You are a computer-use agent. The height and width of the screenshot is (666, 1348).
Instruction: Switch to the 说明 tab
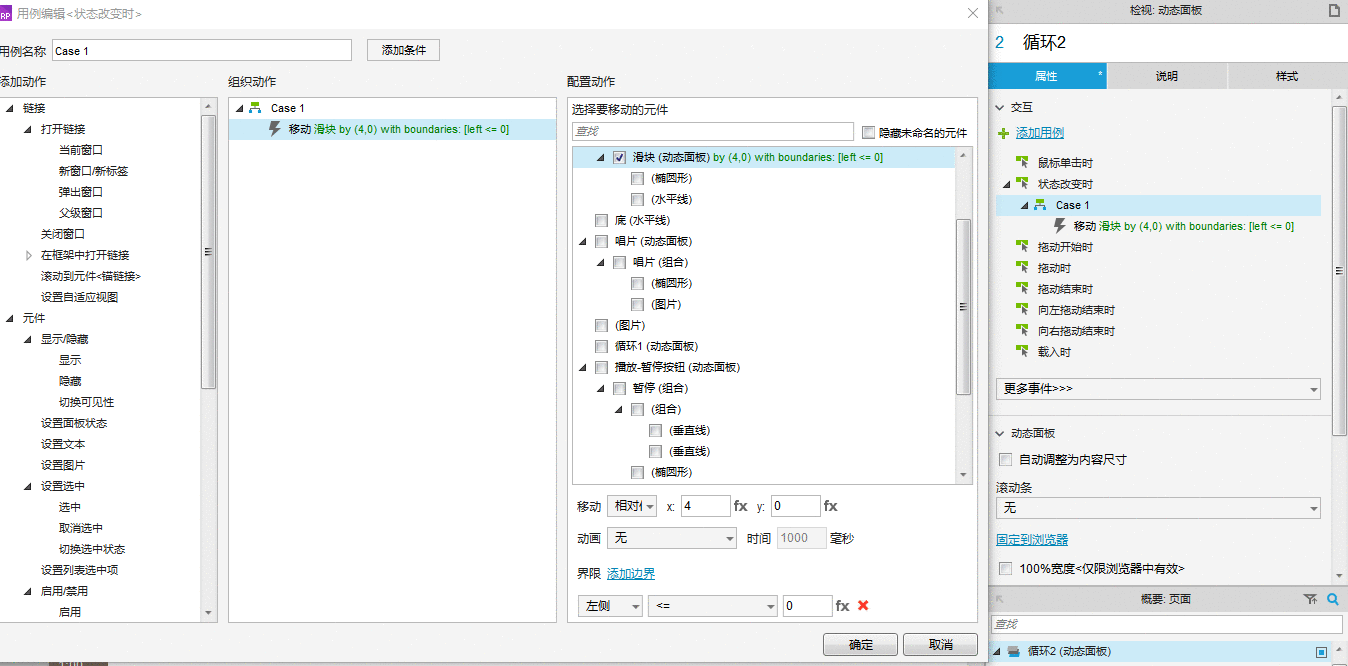[1167, 76]
